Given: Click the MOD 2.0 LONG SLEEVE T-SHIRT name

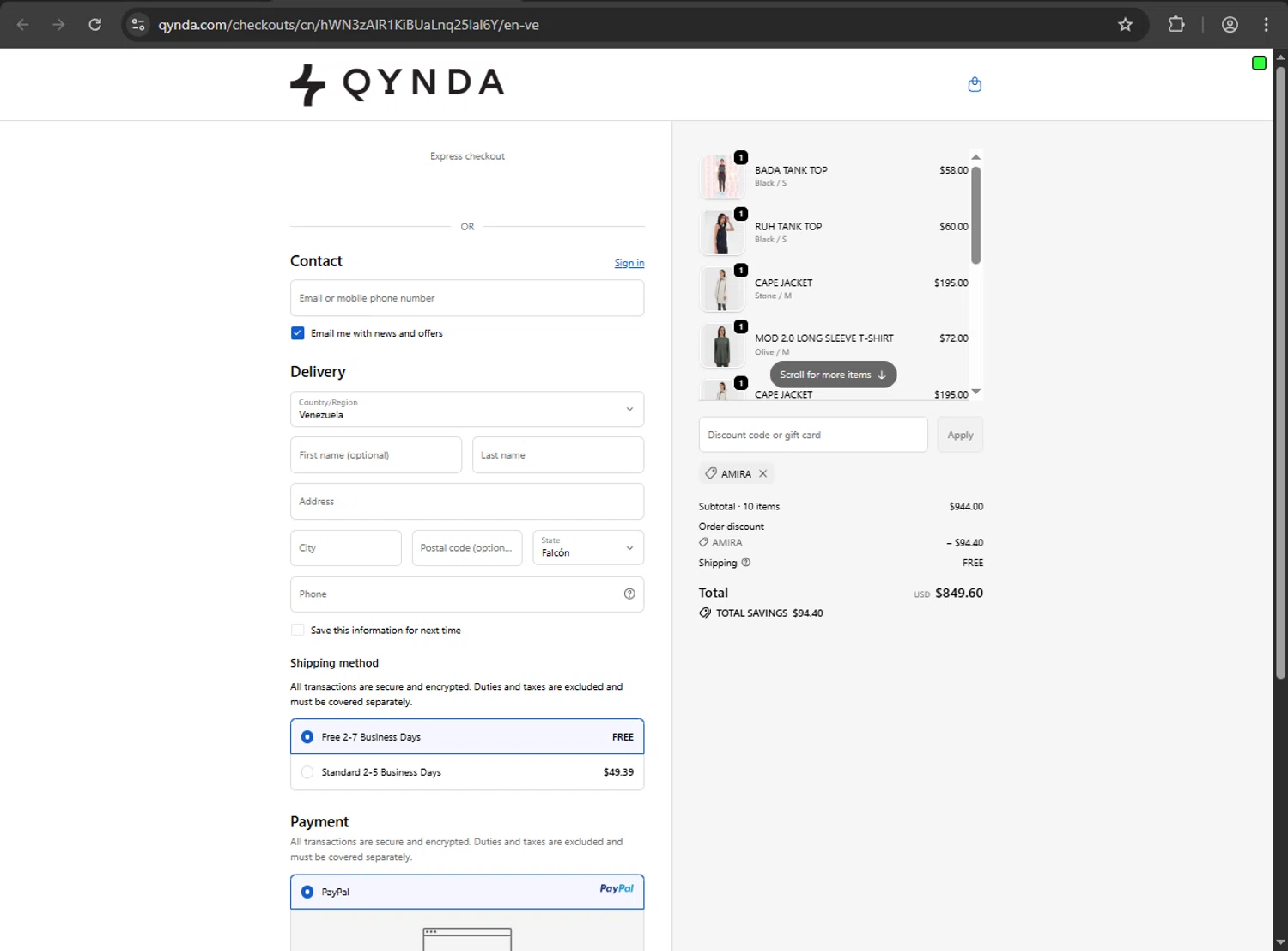Looking at the screenshot, I should (x=824, y=338).
